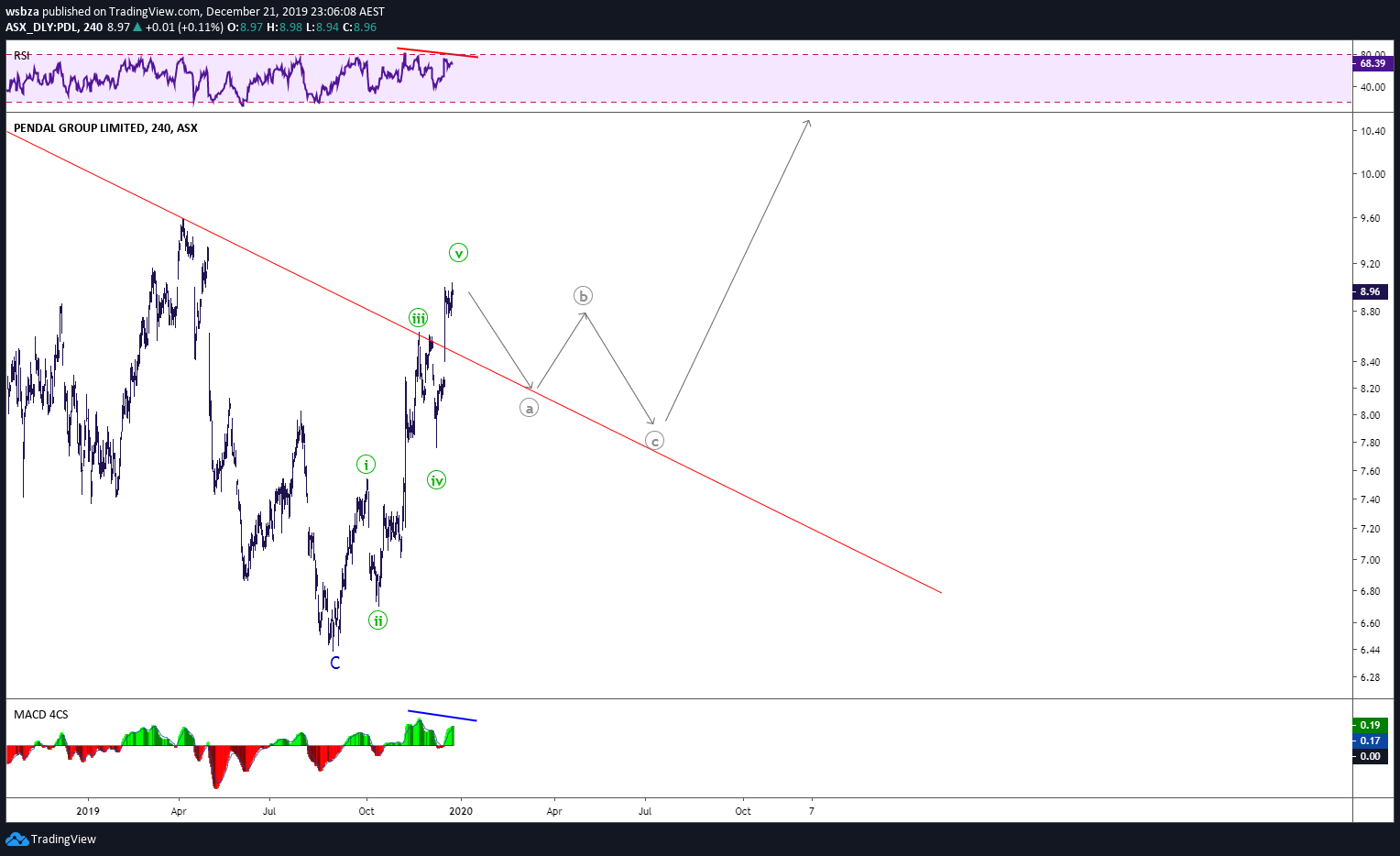Screen dimensions: 1400x856
Task: Click the 7.20 price axis label
Action: point(1371,529)
